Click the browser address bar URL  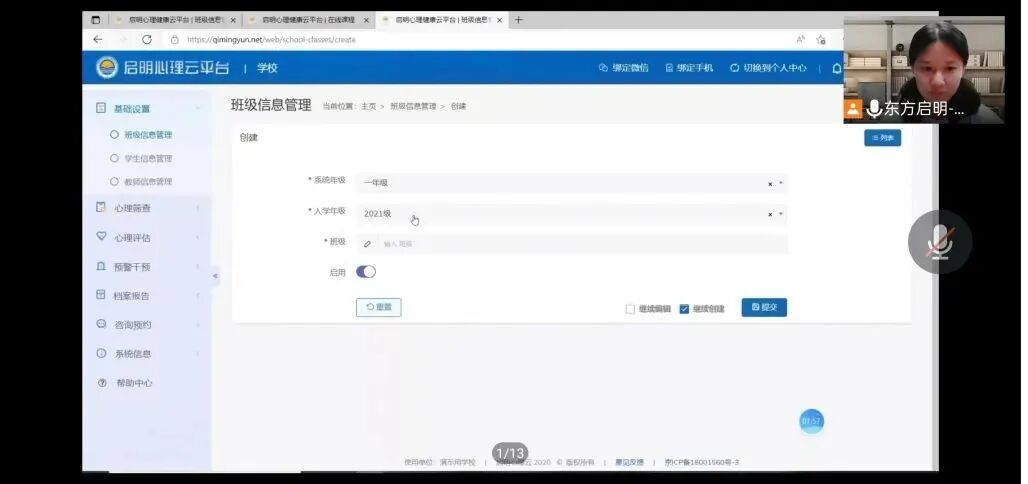point(271,39)
